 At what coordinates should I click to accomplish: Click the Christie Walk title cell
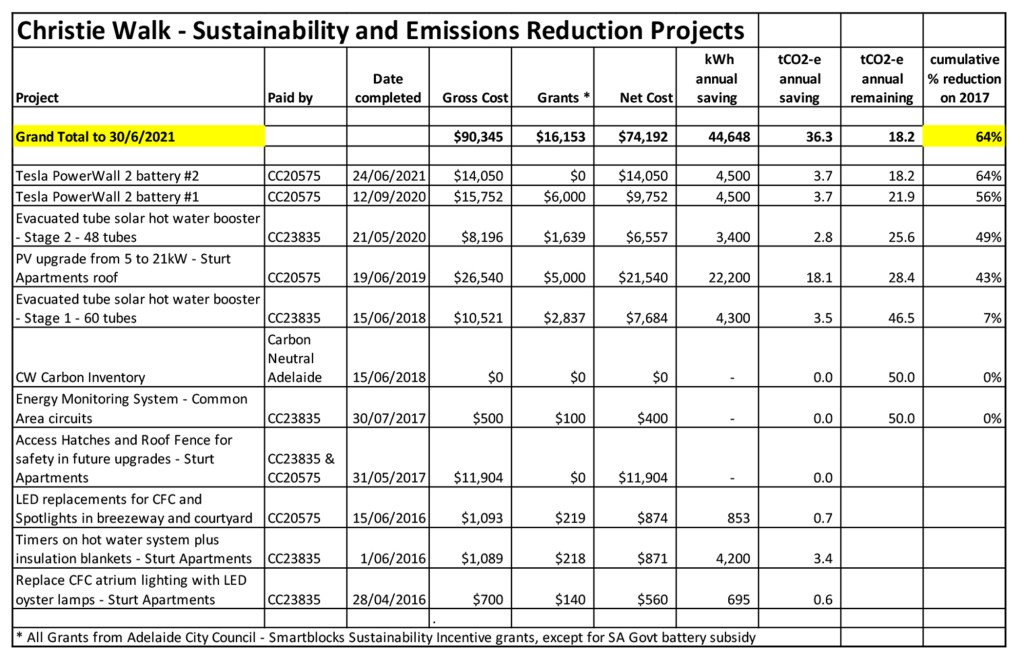(380, 28)
